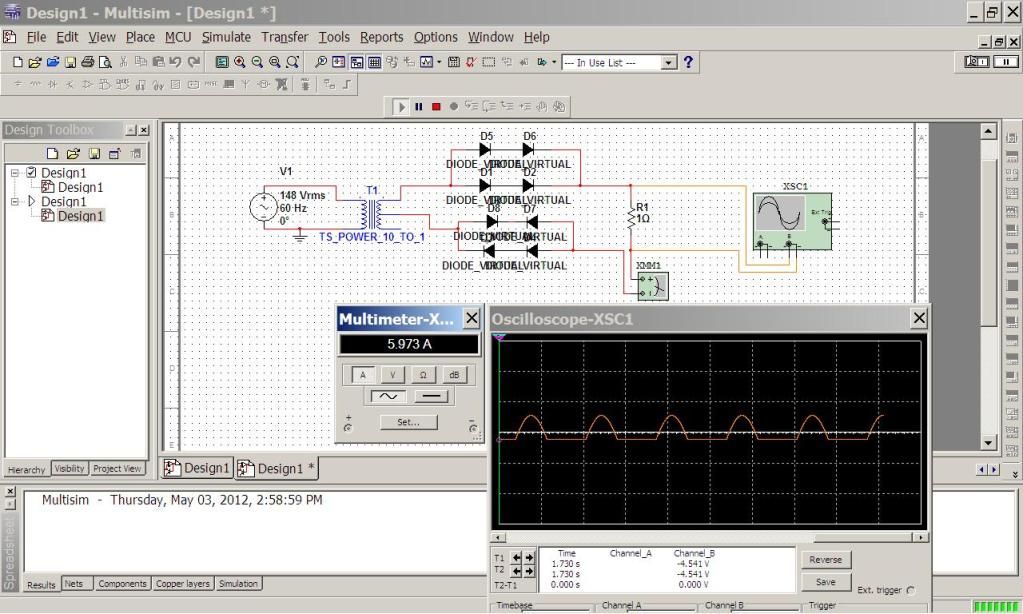Click the oscilloscope scrollbar left arrow

[x=497, y=538]
